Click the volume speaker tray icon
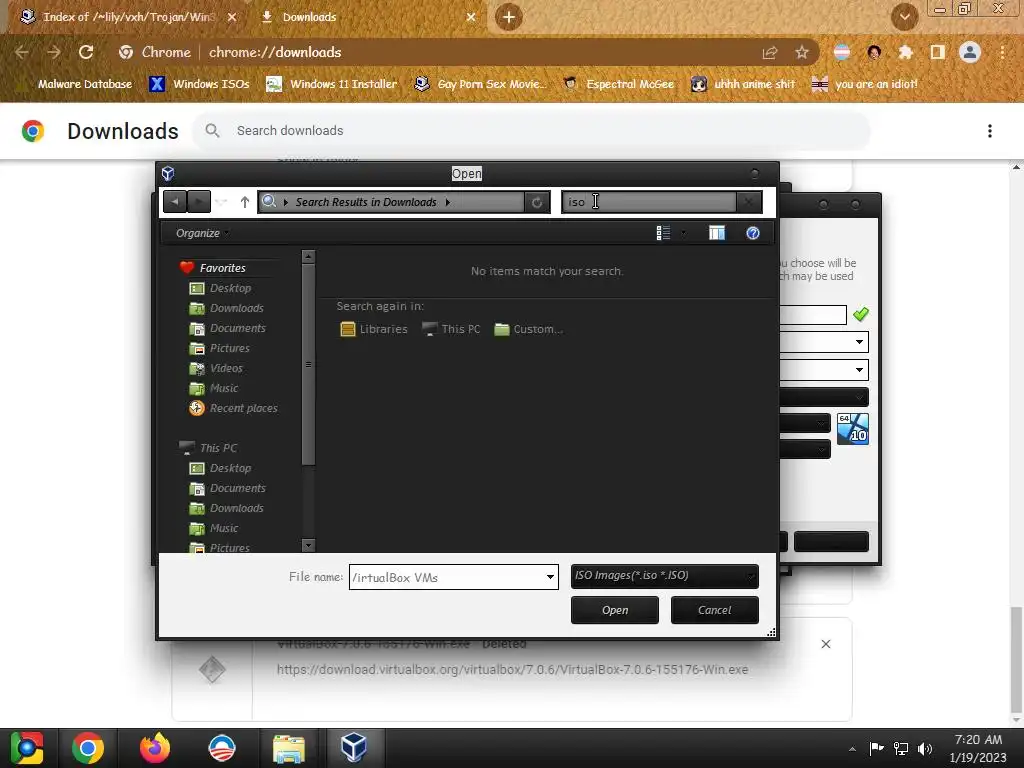This screenshot has width=1024, height=768. [925, 748]
